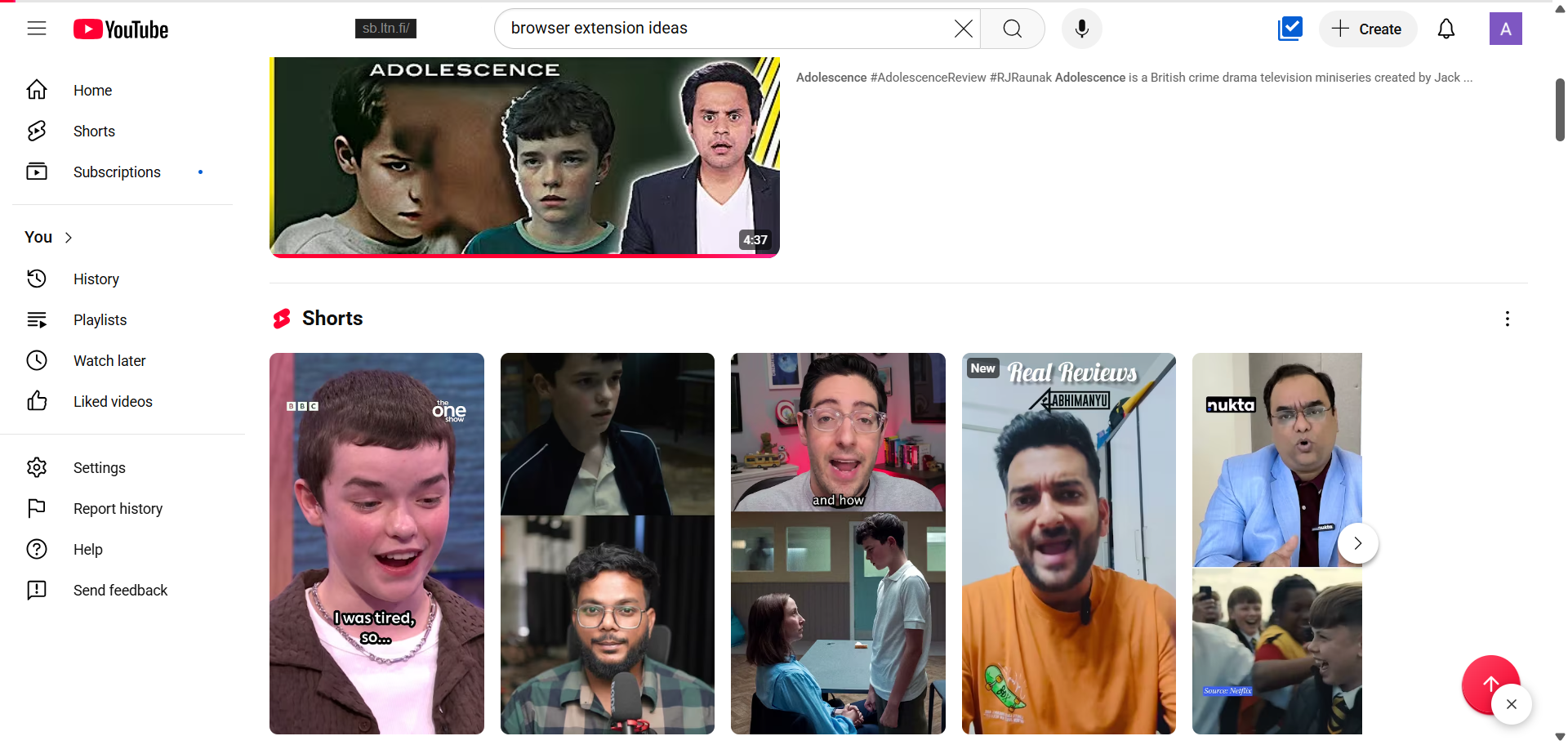Expand the You section chevron
This screenshot has width=1568, height=745.
(x=69, y=238)
